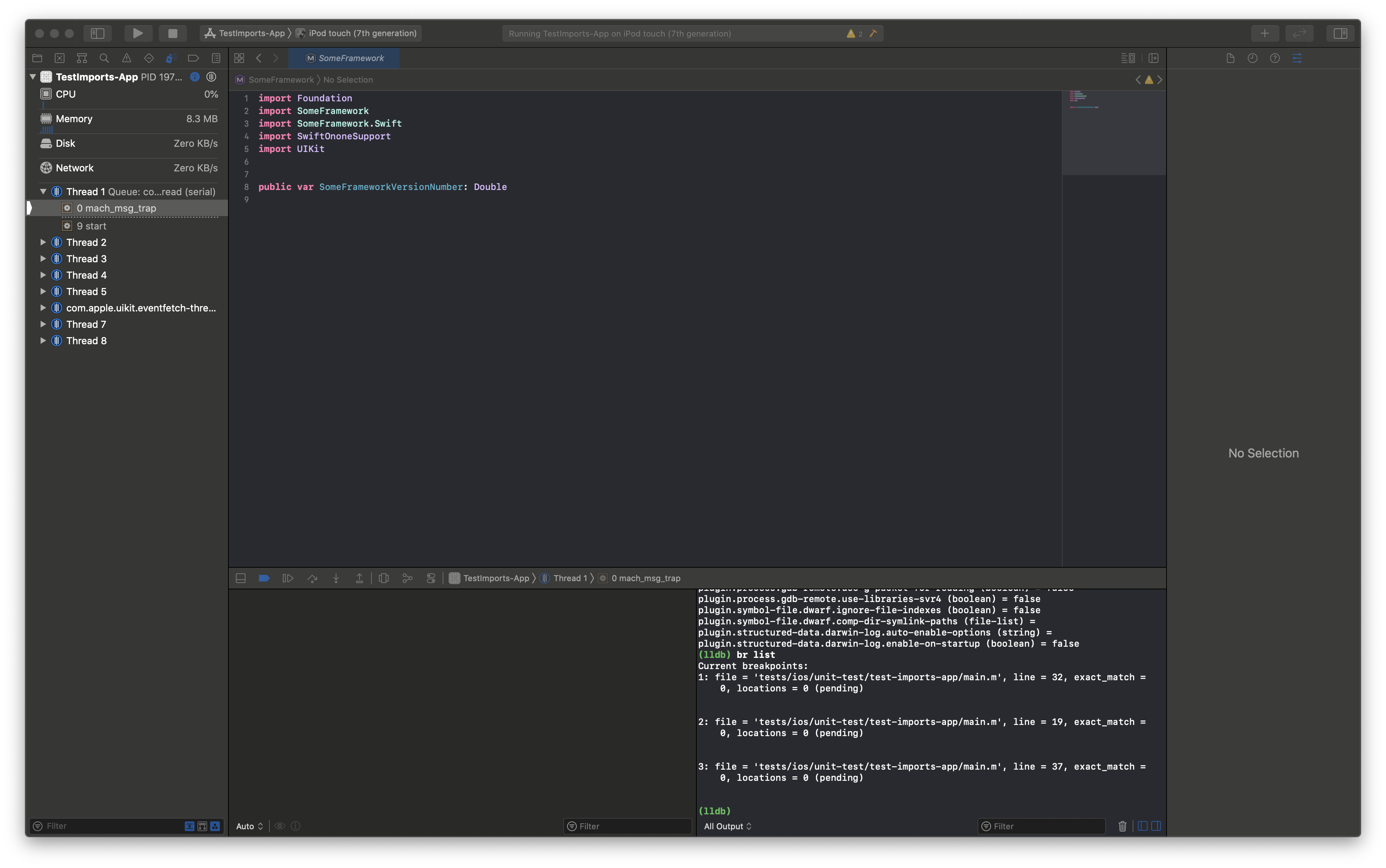Image resolution: width=1386 pixels, height=868 pixels.
Task: Open the All Output dropdown
Action: (x=727, y=826)
